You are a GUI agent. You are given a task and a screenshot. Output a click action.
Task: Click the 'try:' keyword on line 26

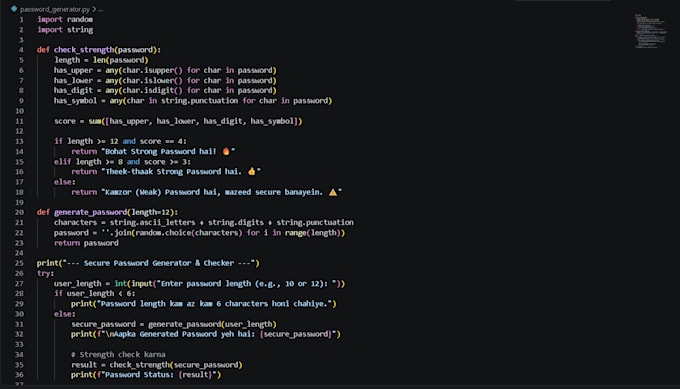[x=45, y=274]
